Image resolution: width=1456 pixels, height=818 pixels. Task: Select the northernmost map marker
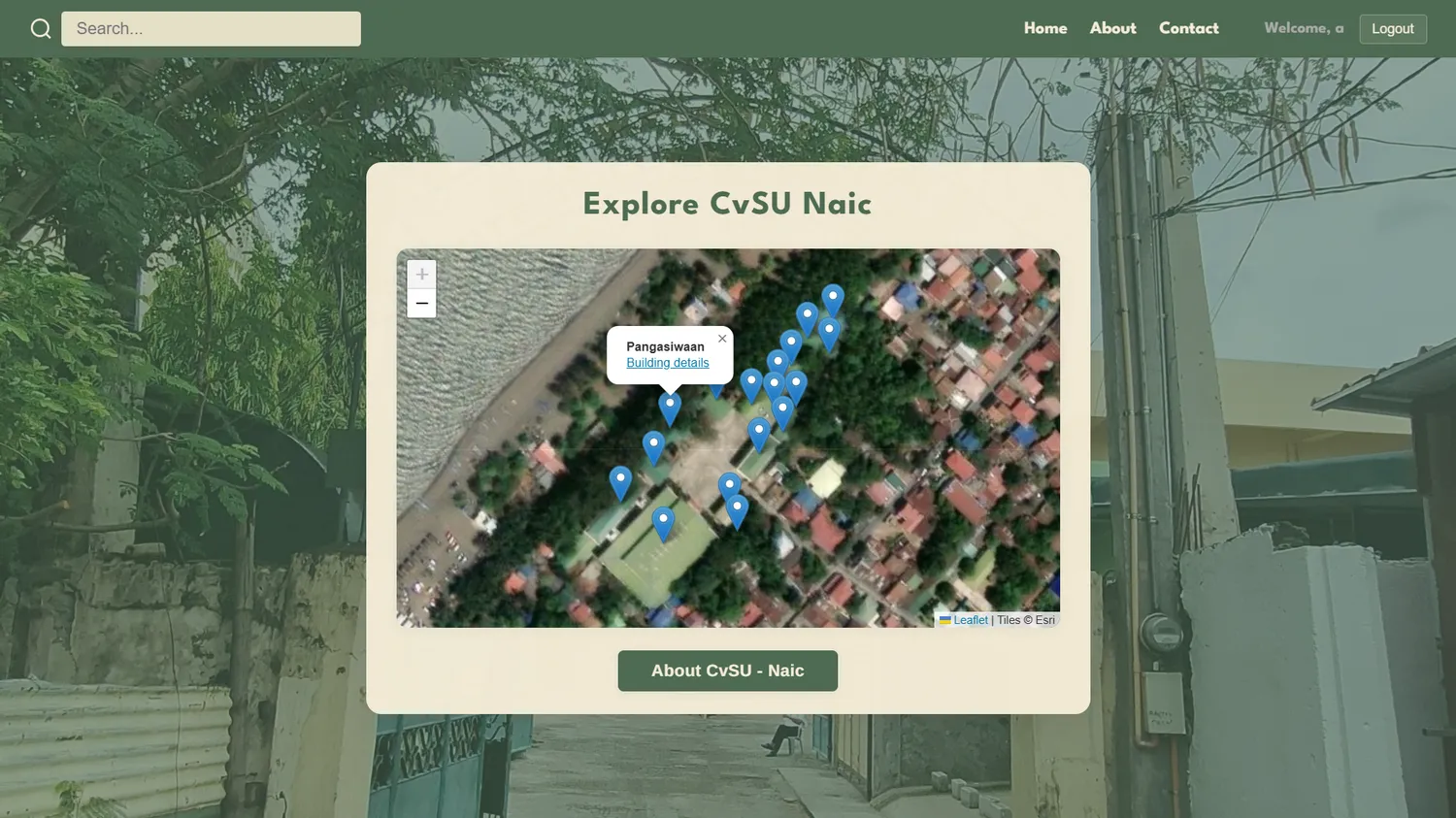click(833, 302)
